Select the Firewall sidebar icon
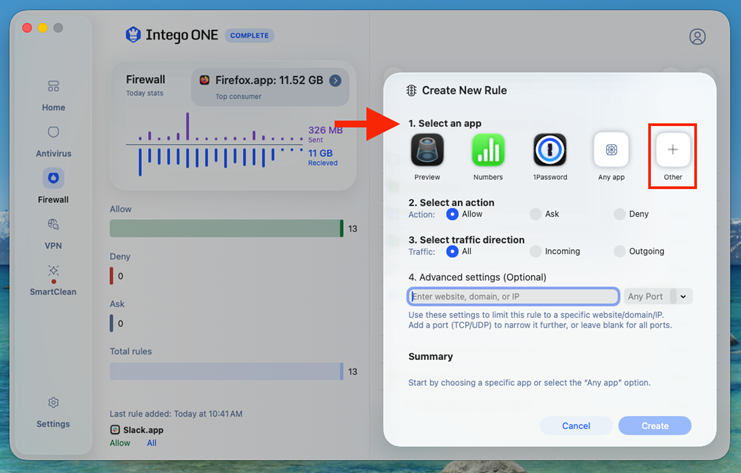Screen dimensions: 741x473 coord(53,178)
